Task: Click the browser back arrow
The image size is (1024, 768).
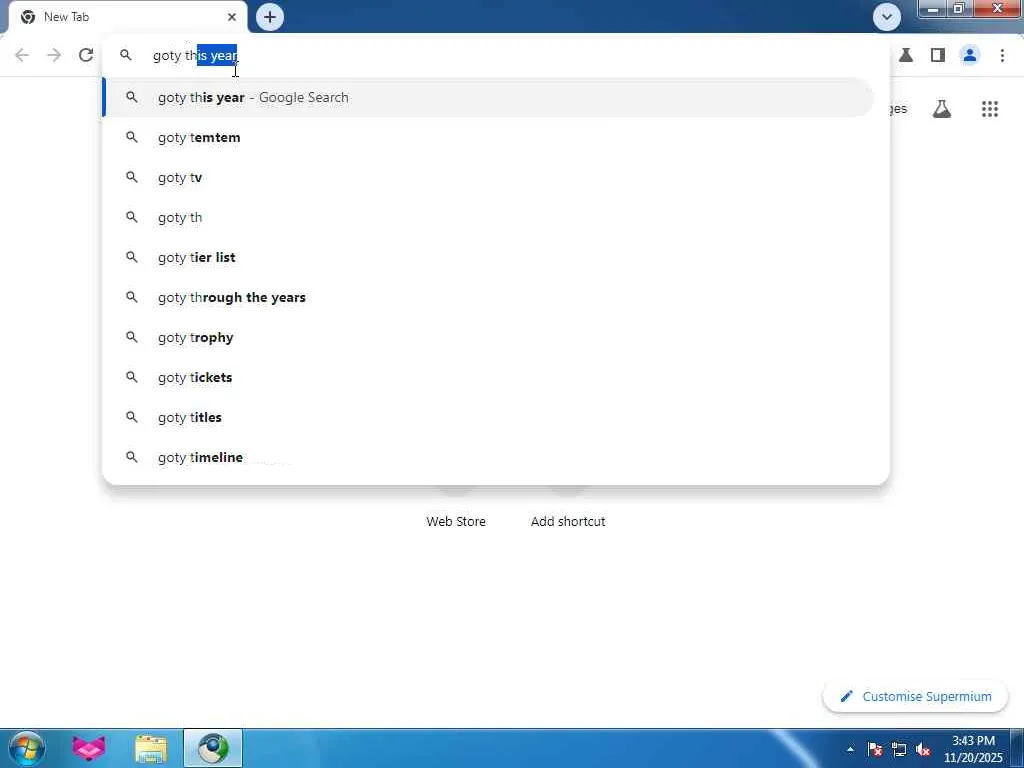Action: click(22, 56)
